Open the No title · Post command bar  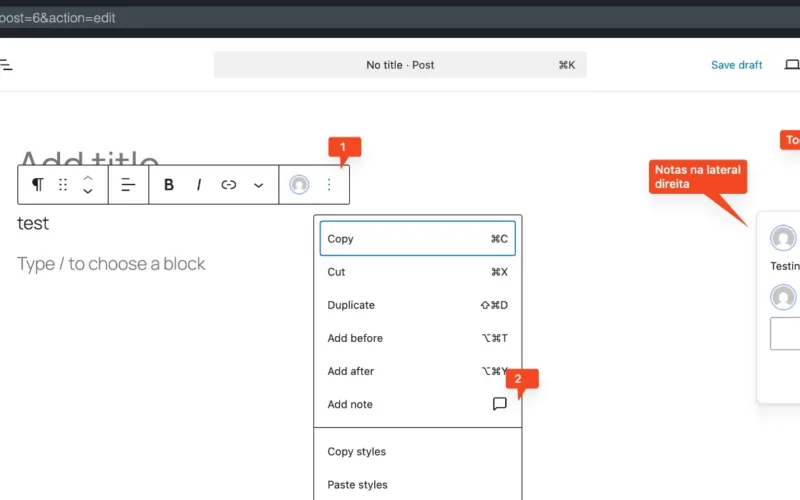[x=400, y=65]
